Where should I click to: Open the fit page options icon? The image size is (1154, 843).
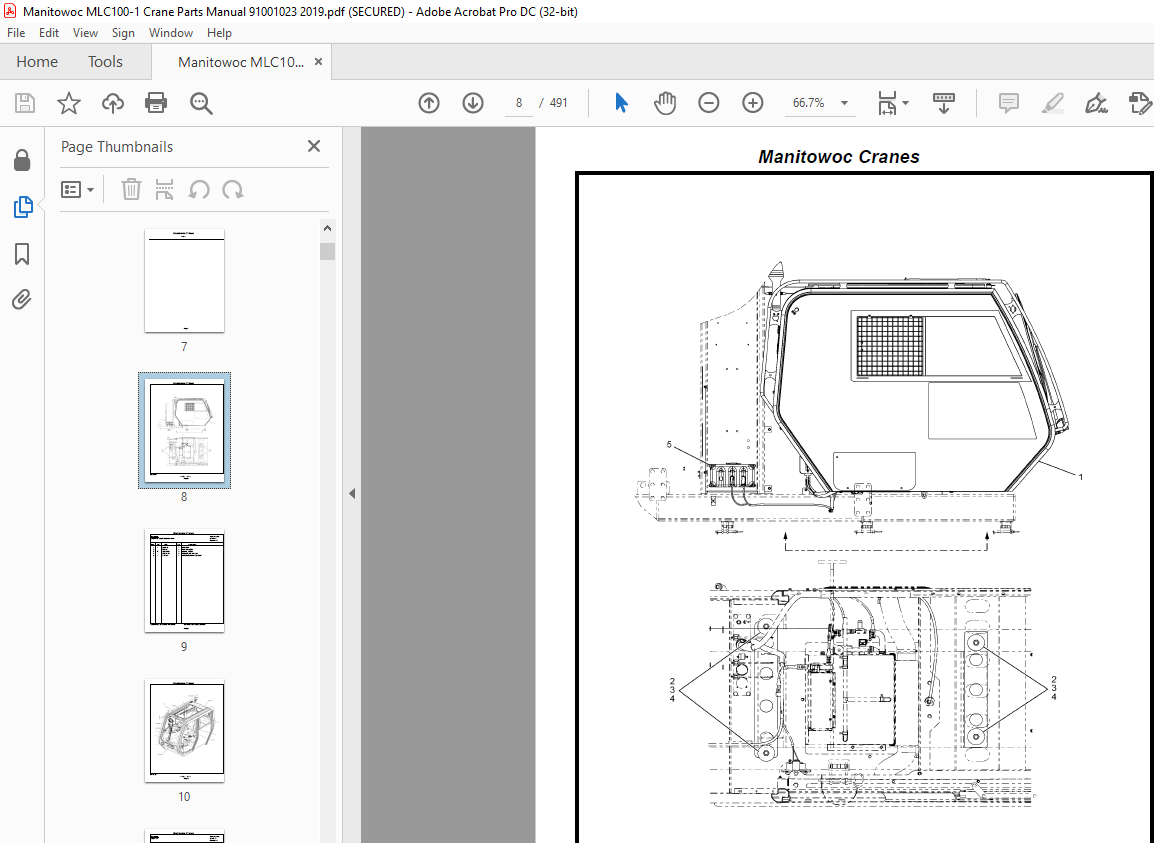[x=892, y=103]
